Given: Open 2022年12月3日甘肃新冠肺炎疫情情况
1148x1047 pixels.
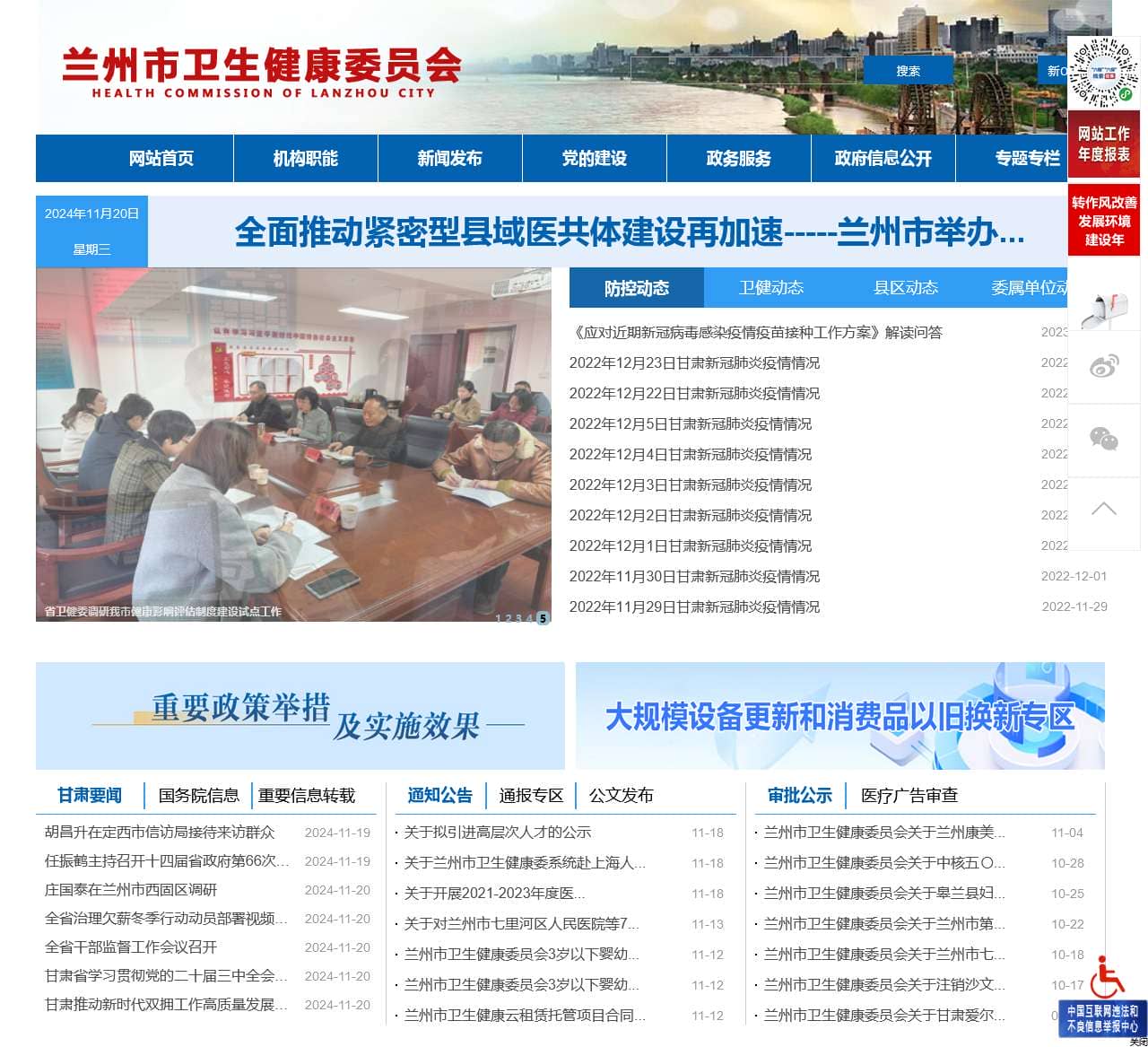Looking at the screenshot, I should (691, 484).
